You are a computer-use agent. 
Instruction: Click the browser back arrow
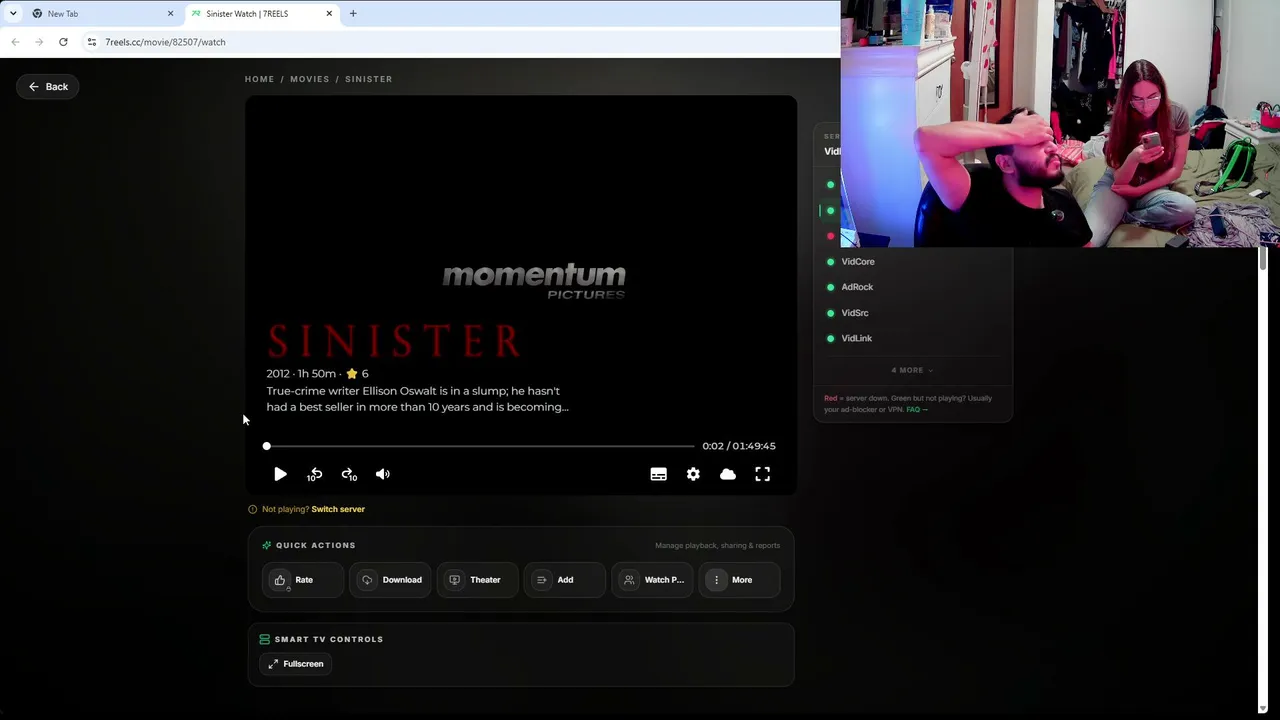(x=15, y=42)
